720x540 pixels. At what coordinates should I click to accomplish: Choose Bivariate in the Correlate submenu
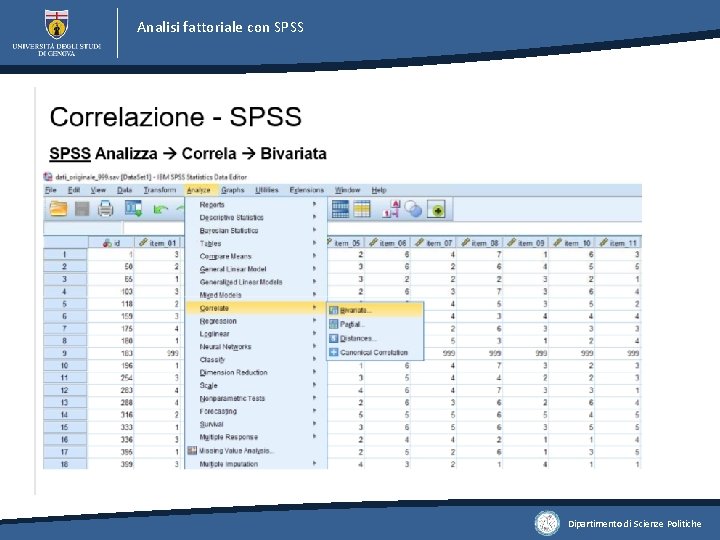(x=375, y=310)
